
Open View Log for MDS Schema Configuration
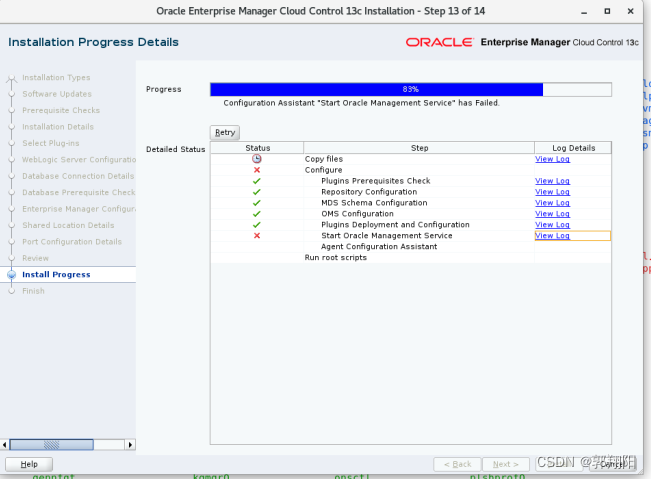point(552,203)
